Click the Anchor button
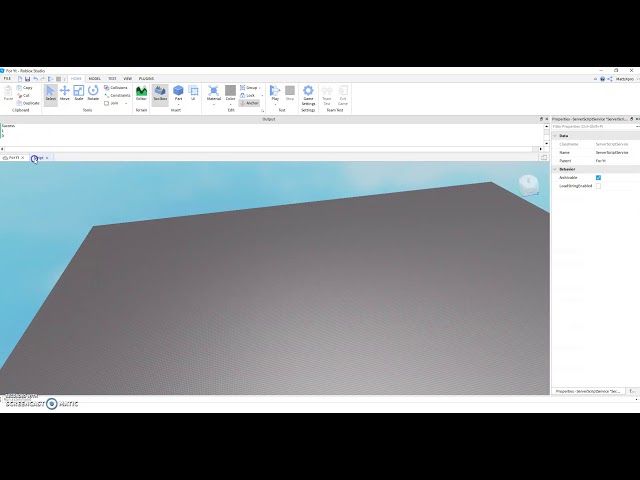 coord(249,103)
